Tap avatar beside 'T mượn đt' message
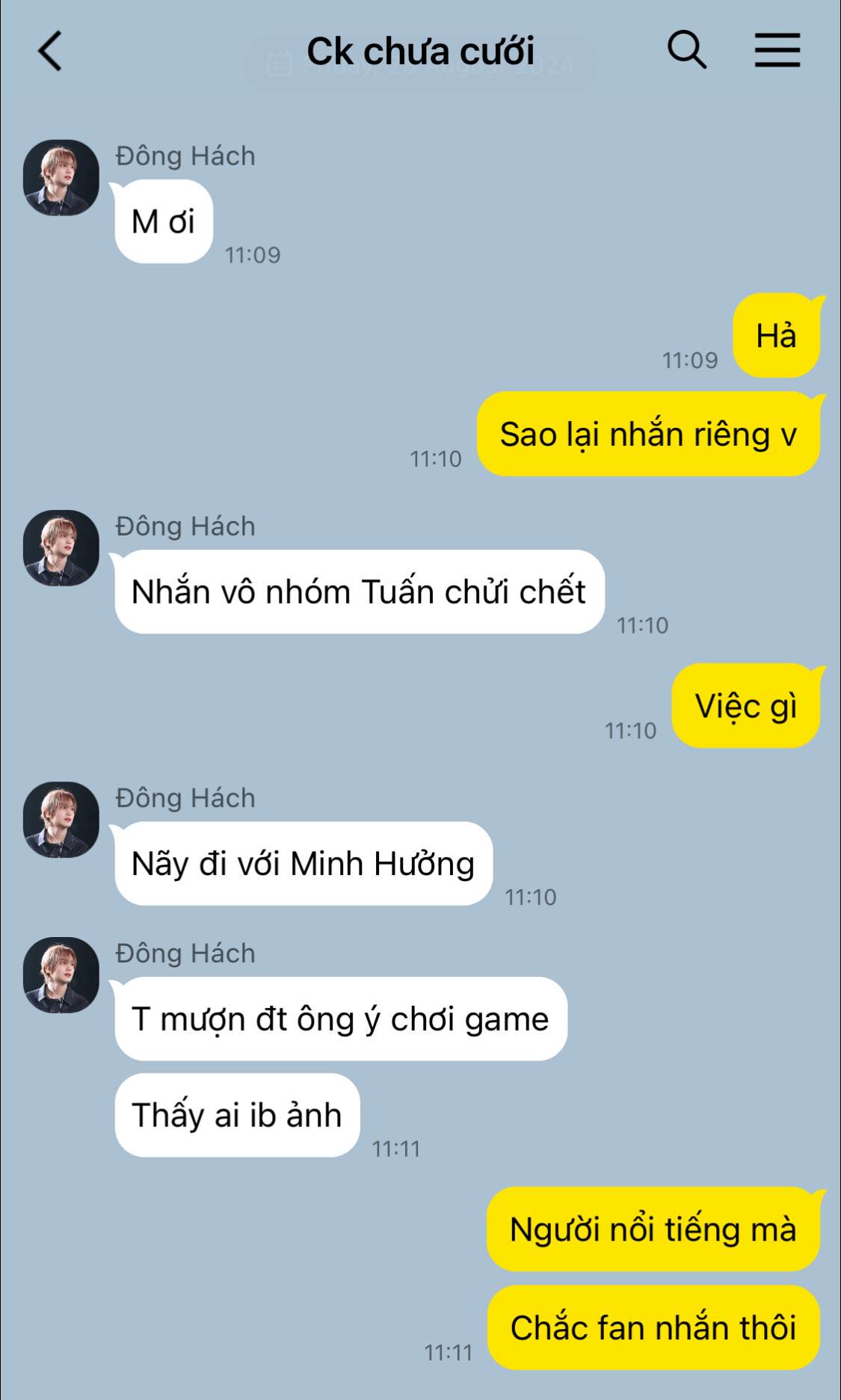 click(61, 975)
